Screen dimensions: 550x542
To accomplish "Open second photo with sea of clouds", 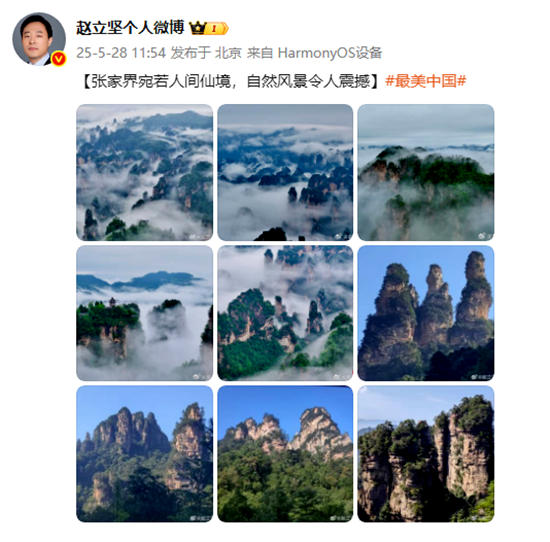I will click(x=285, y=172).
